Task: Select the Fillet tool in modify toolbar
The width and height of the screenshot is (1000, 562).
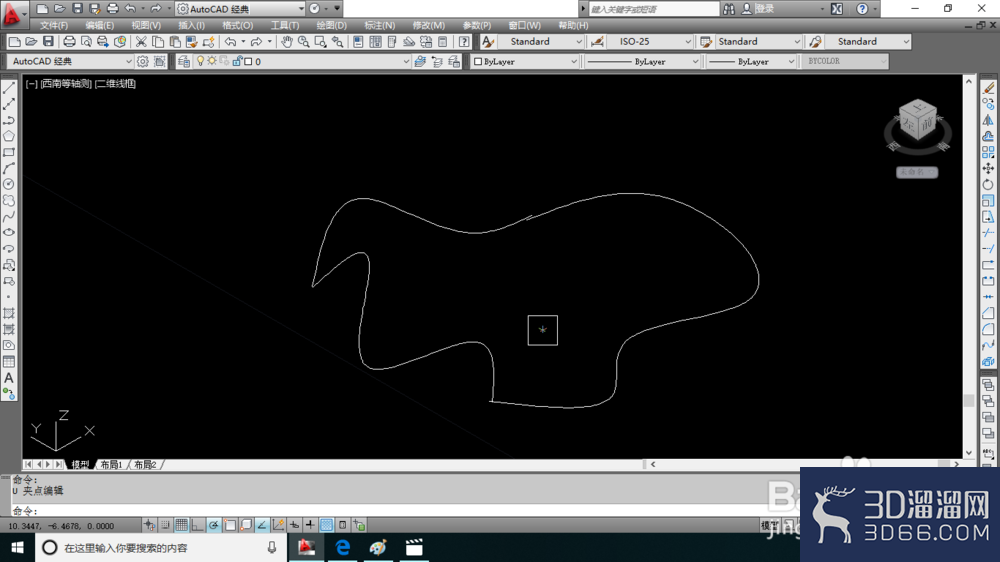Action: coord(988,329)
